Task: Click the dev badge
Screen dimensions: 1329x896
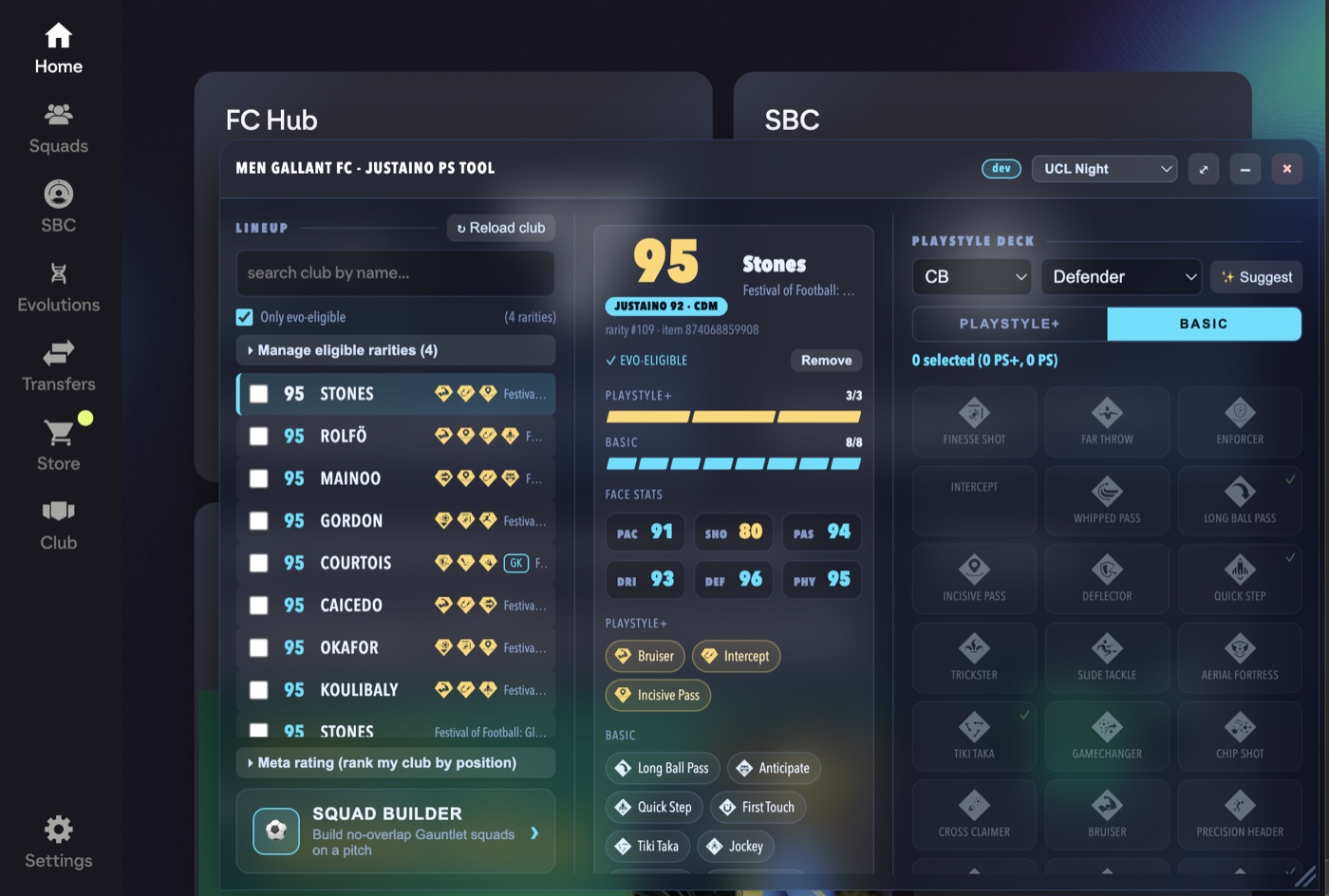Action: coord(1001,168)
